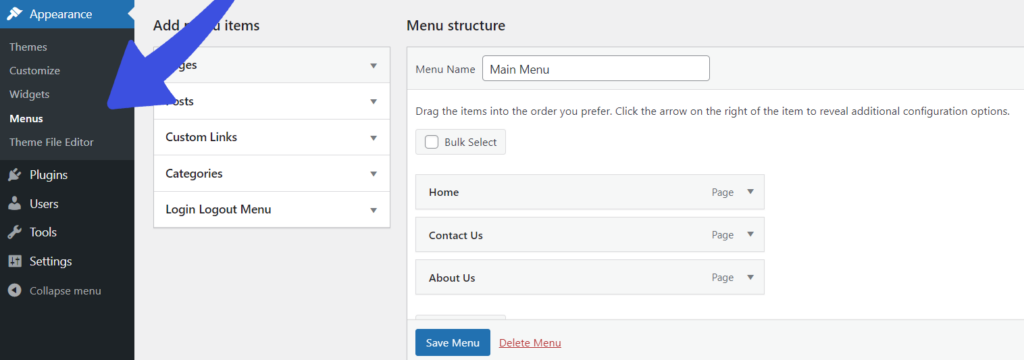Open the Plugins menu label
The image size is (1024, 360).
[x=48, y=175]
